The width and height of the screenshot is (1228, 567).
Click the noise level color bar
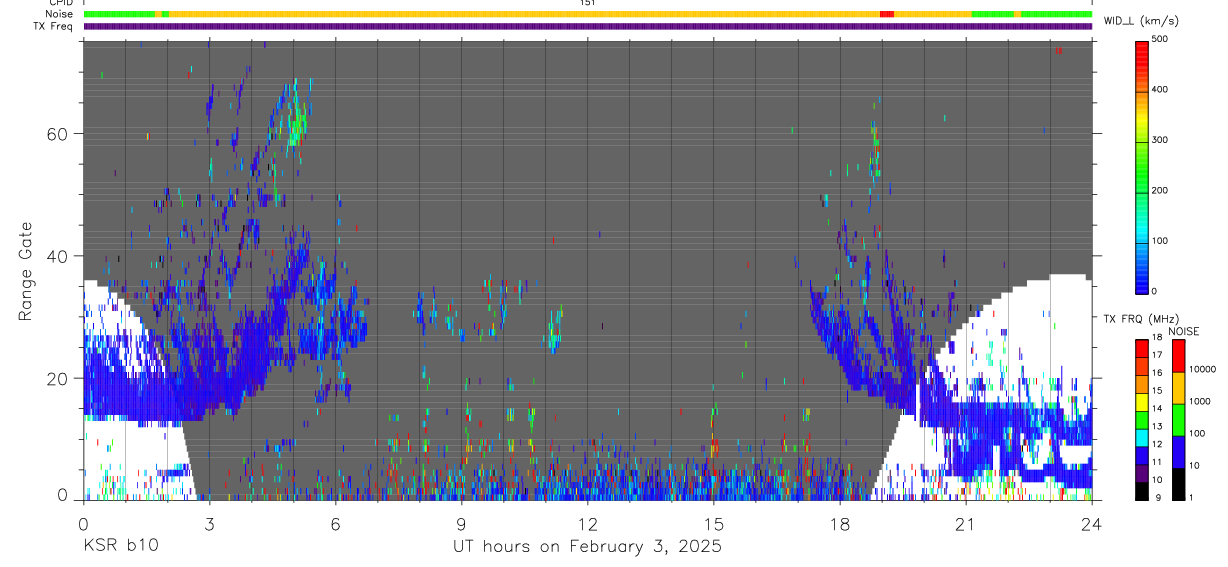[x=1179, y=419]
